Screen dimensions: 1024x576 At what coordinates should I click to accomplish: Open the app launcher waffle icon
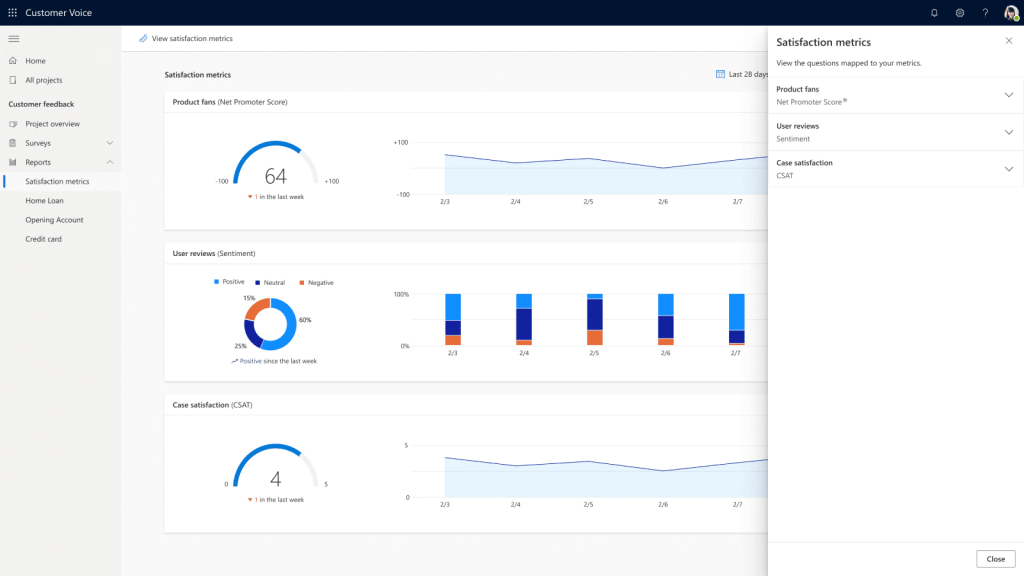click(x=13, y=13)
